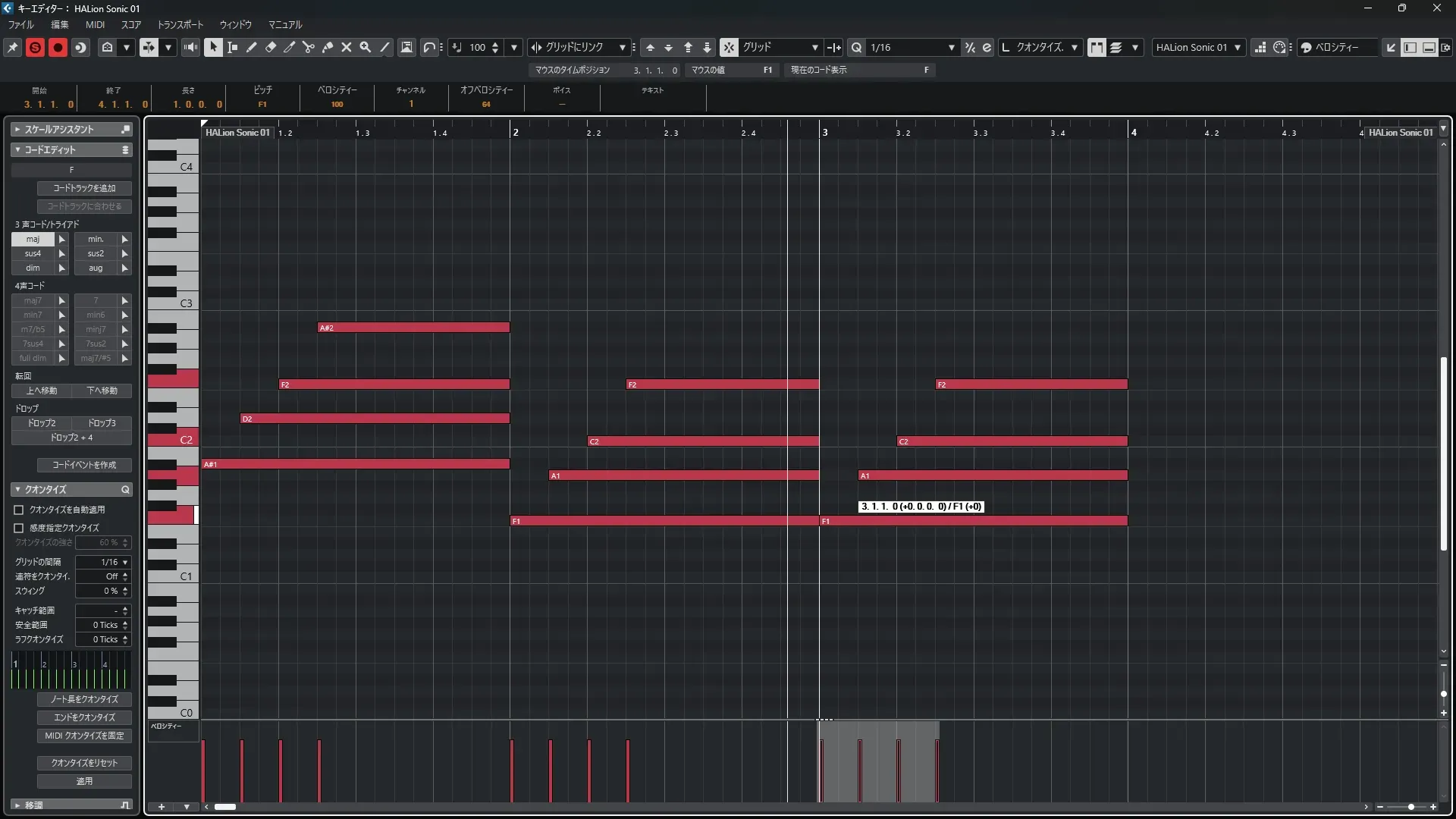The width and height of the screenshot is (1456, 819).
Task: Open the トランスポート menu
Action: pyautogui.click(x=180, y=25)
